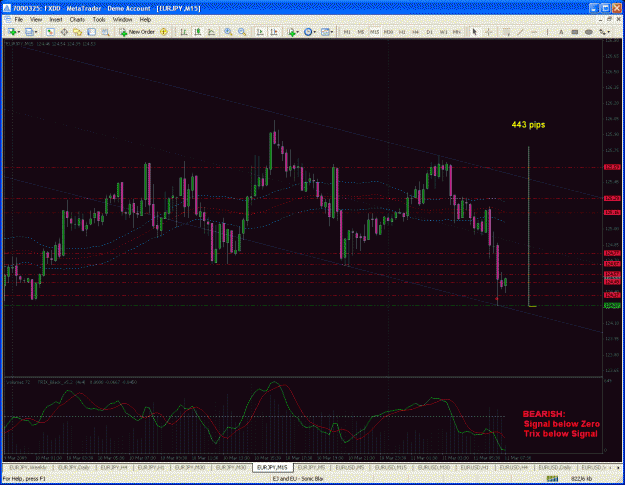The height and width of the screenshot is (485, 625).
Task: Toggle the Expert Advisors icon
Action: [164, 32]
